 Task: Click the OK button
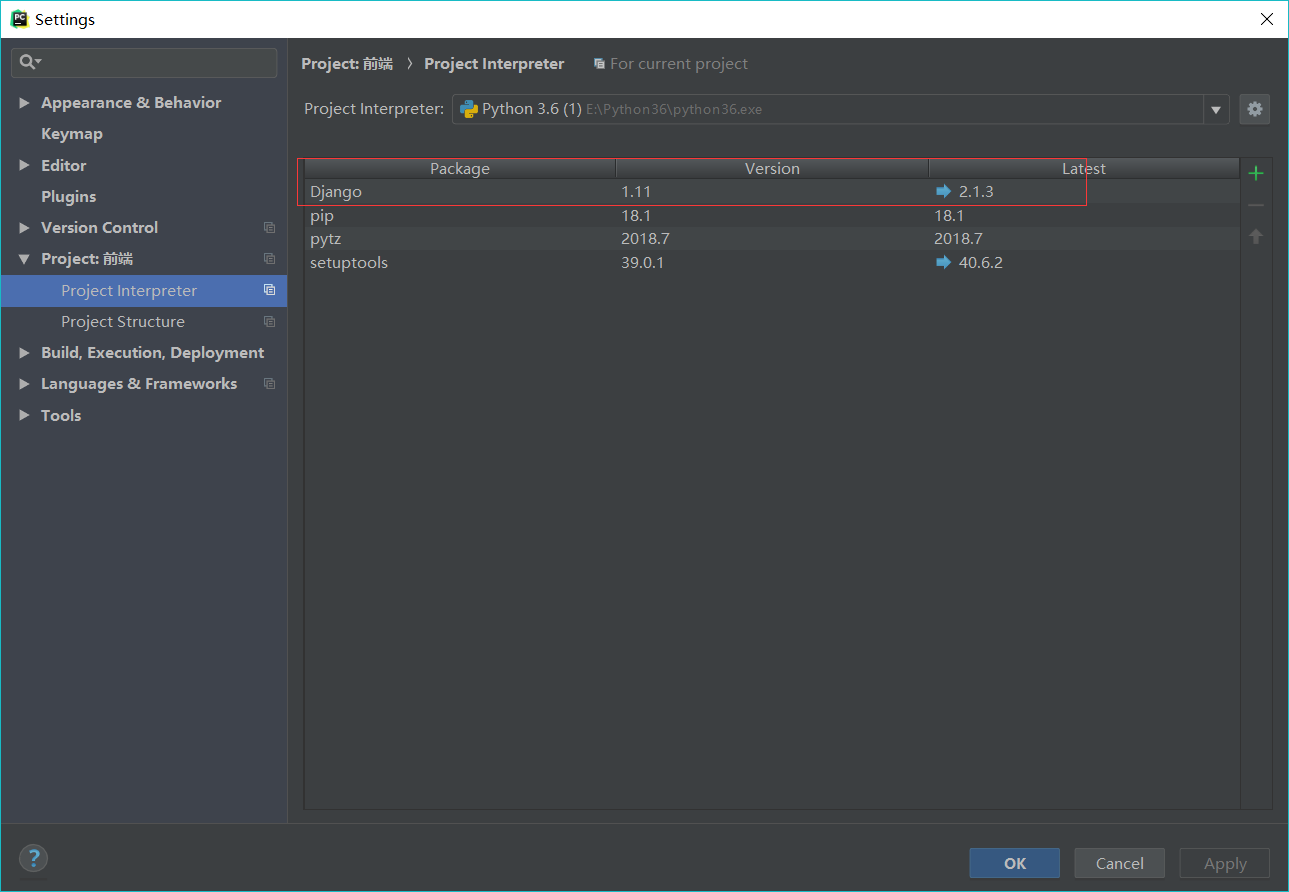pos(1015,863)
